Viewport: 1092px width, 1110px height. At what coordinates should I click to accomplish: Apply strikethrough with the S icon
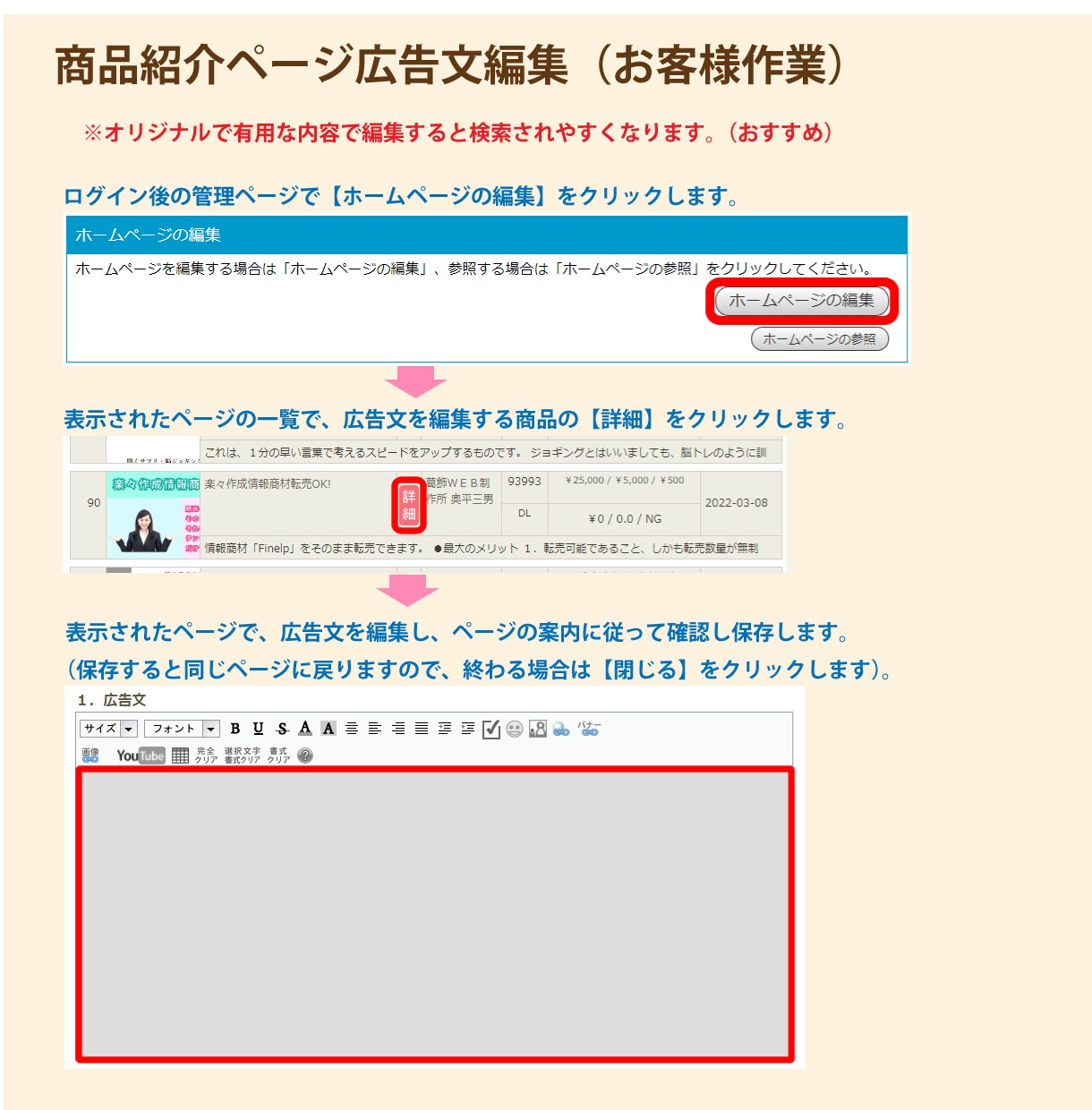(x=282, y=729)
